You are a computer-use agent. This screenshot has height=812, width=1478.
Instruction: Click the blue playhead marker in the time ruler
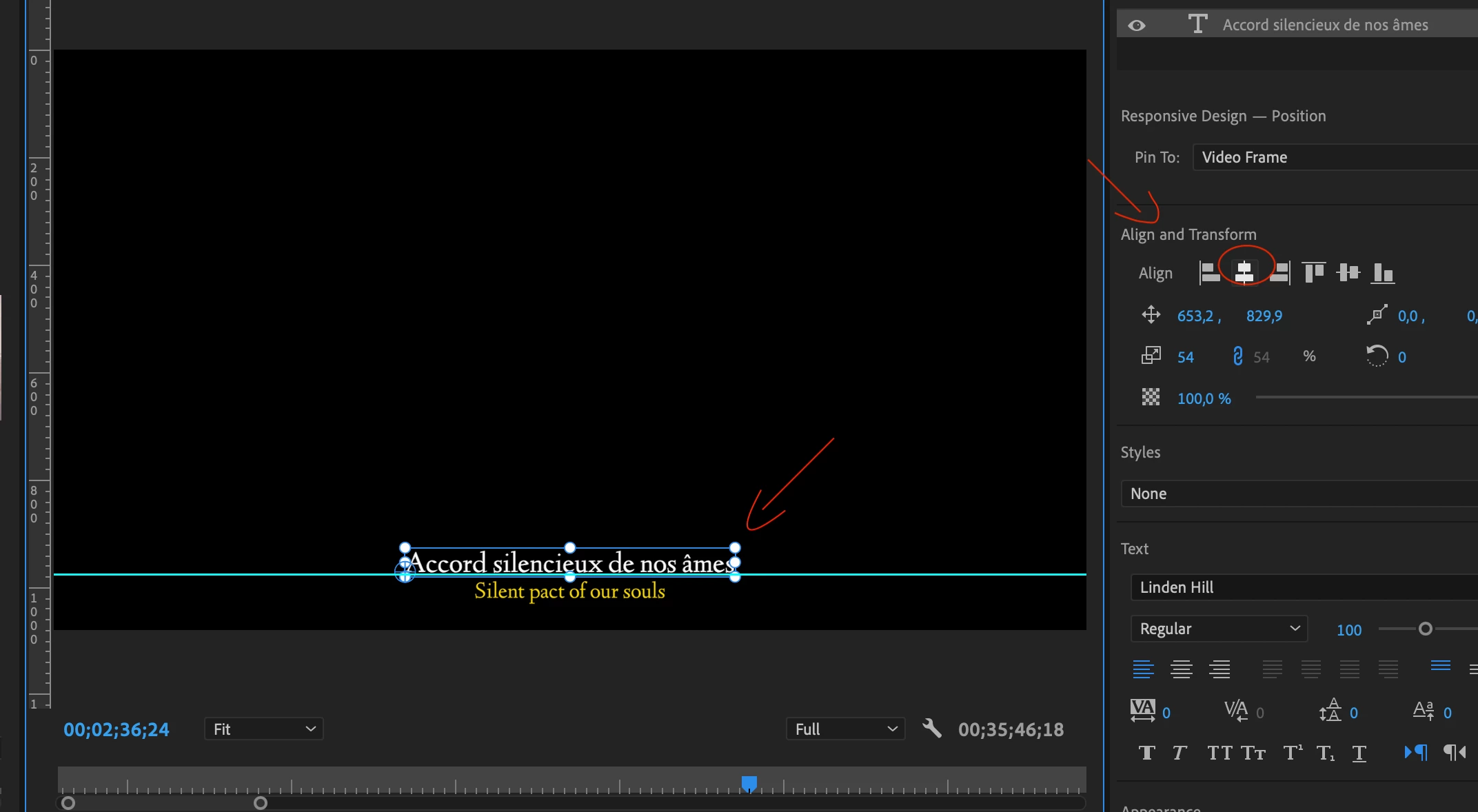point(749,784)
